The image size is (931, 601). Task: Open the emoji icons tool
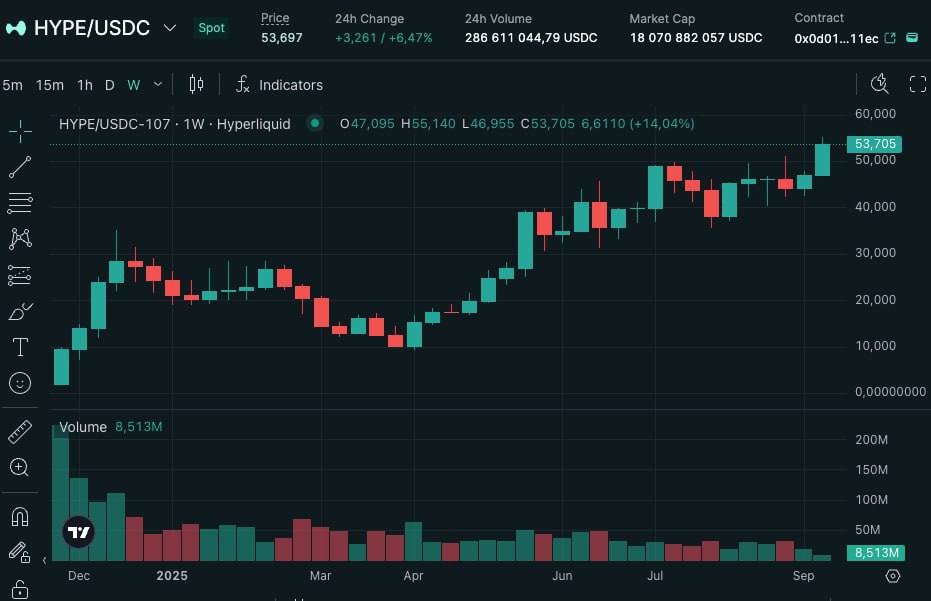(x=20, y=383)
